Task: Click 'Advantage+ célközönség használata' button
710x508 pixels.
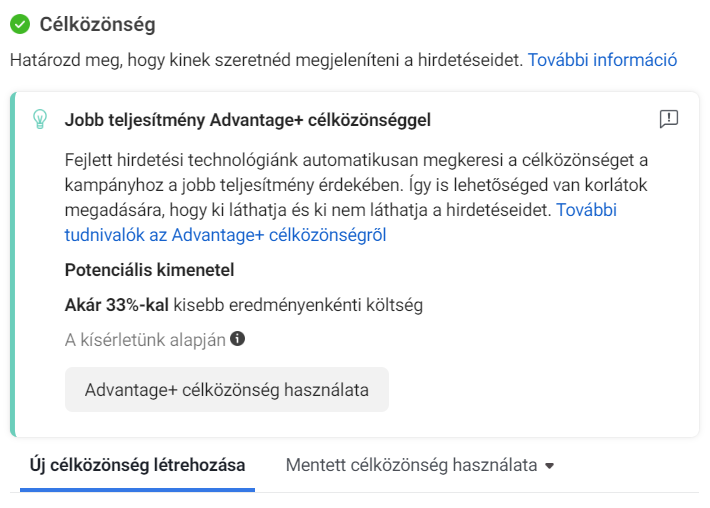Action: [x=227, y=390]
